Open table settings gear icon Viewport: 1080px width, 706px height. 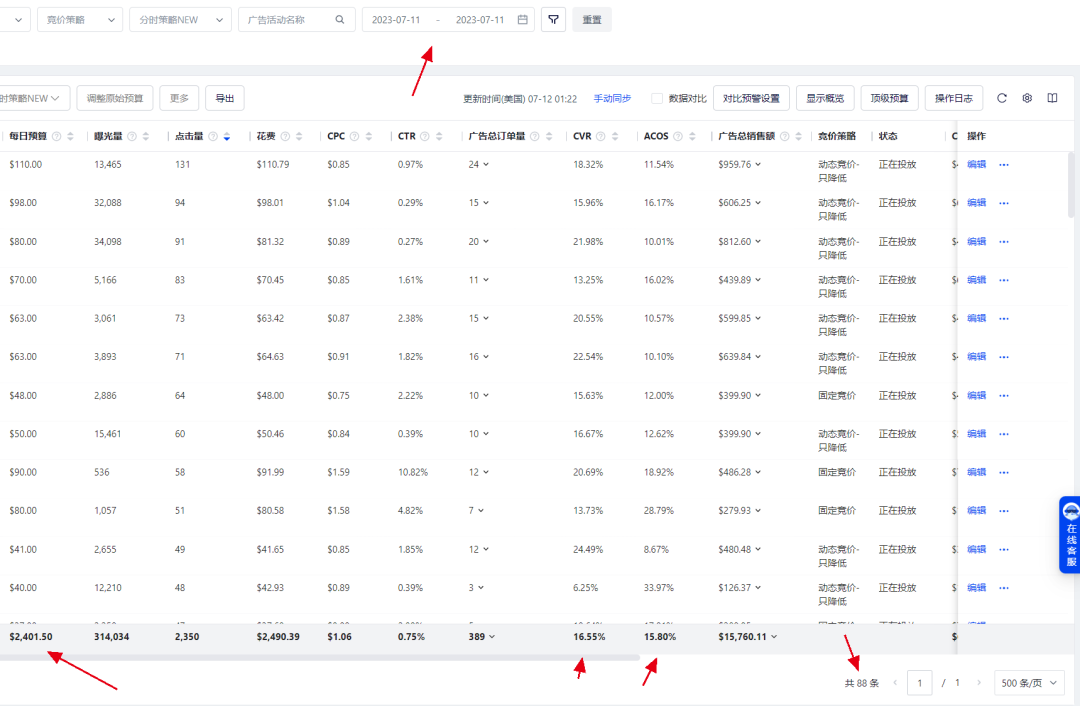point(1027,98)
